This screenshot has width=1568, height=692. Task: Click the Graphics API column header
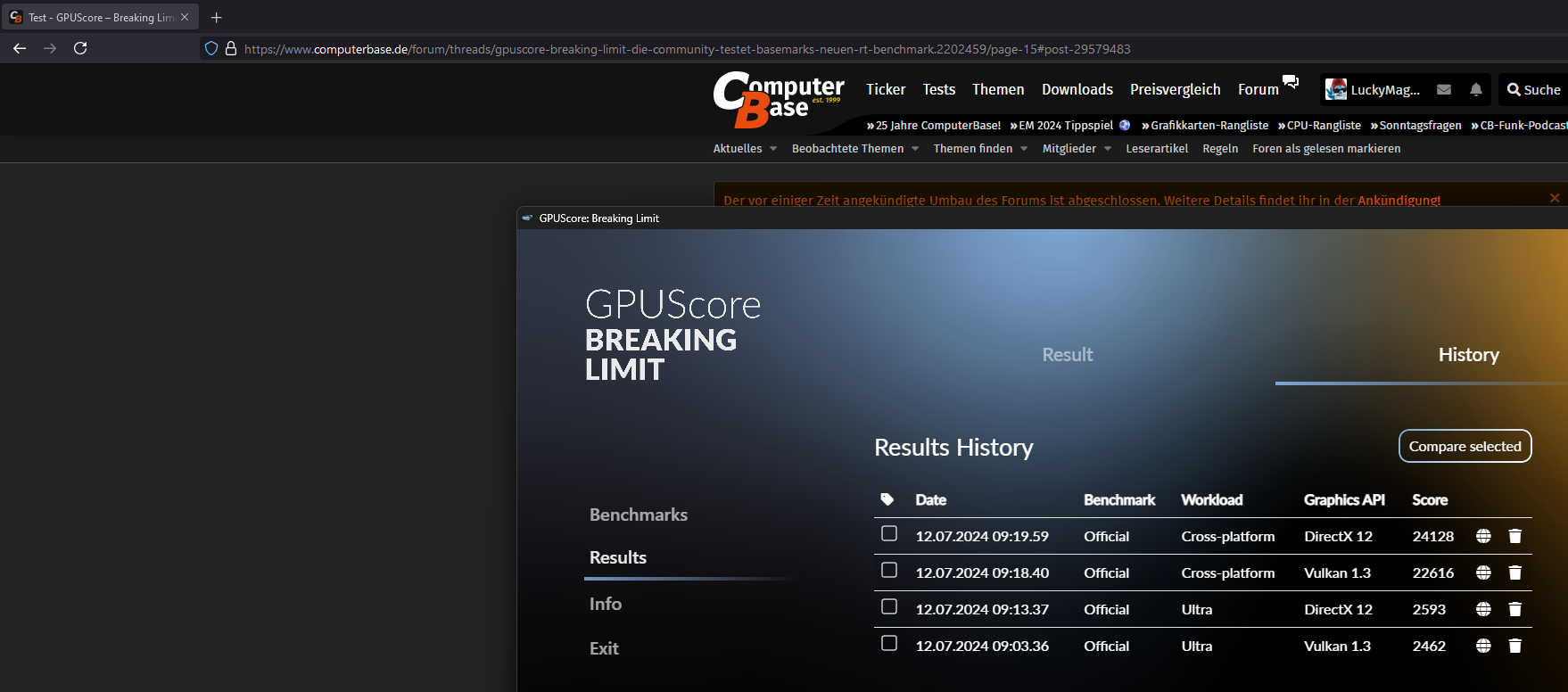point(1344,500)
